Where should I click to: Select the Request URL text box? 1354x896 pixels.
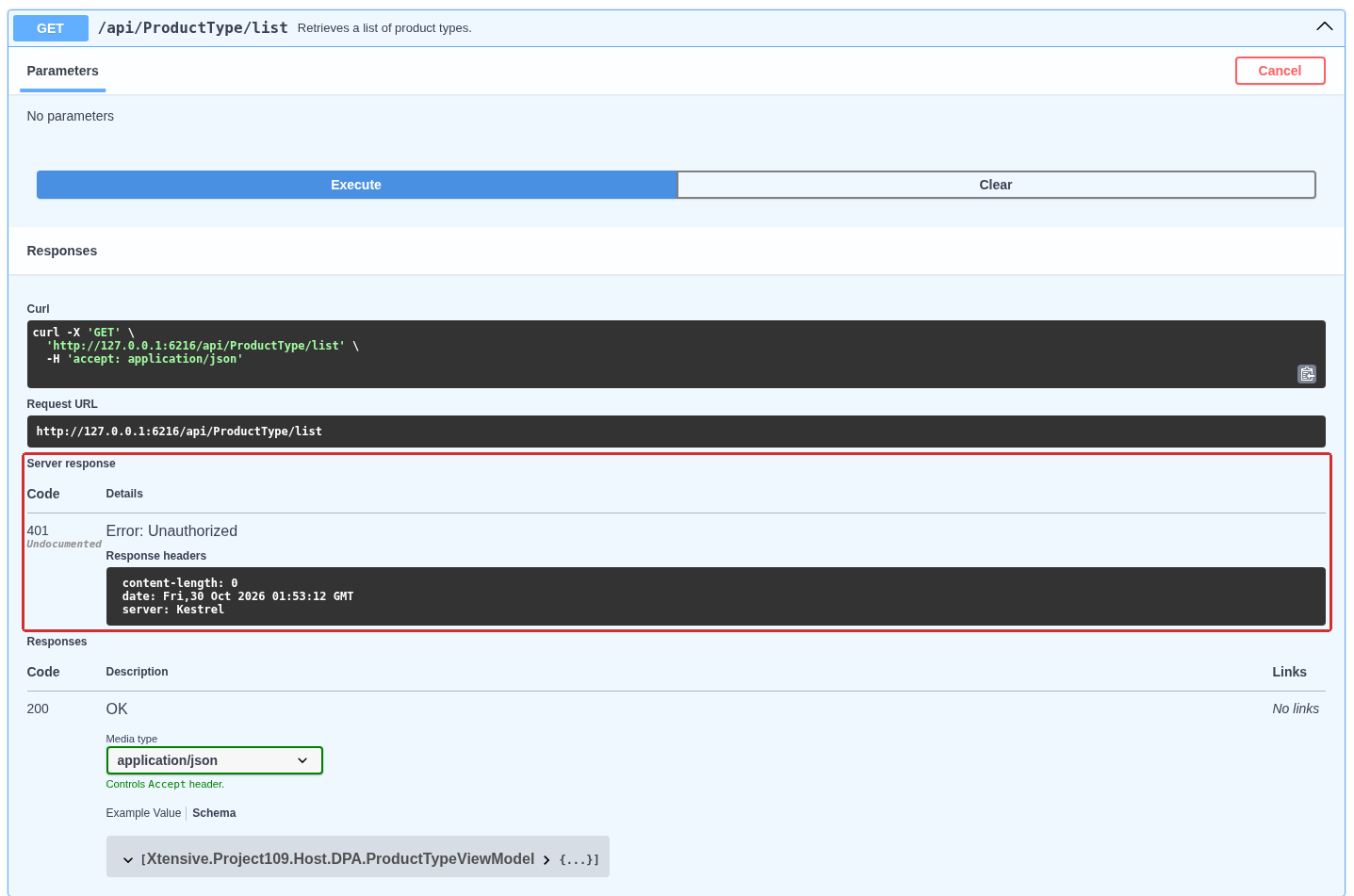point(676,432)
